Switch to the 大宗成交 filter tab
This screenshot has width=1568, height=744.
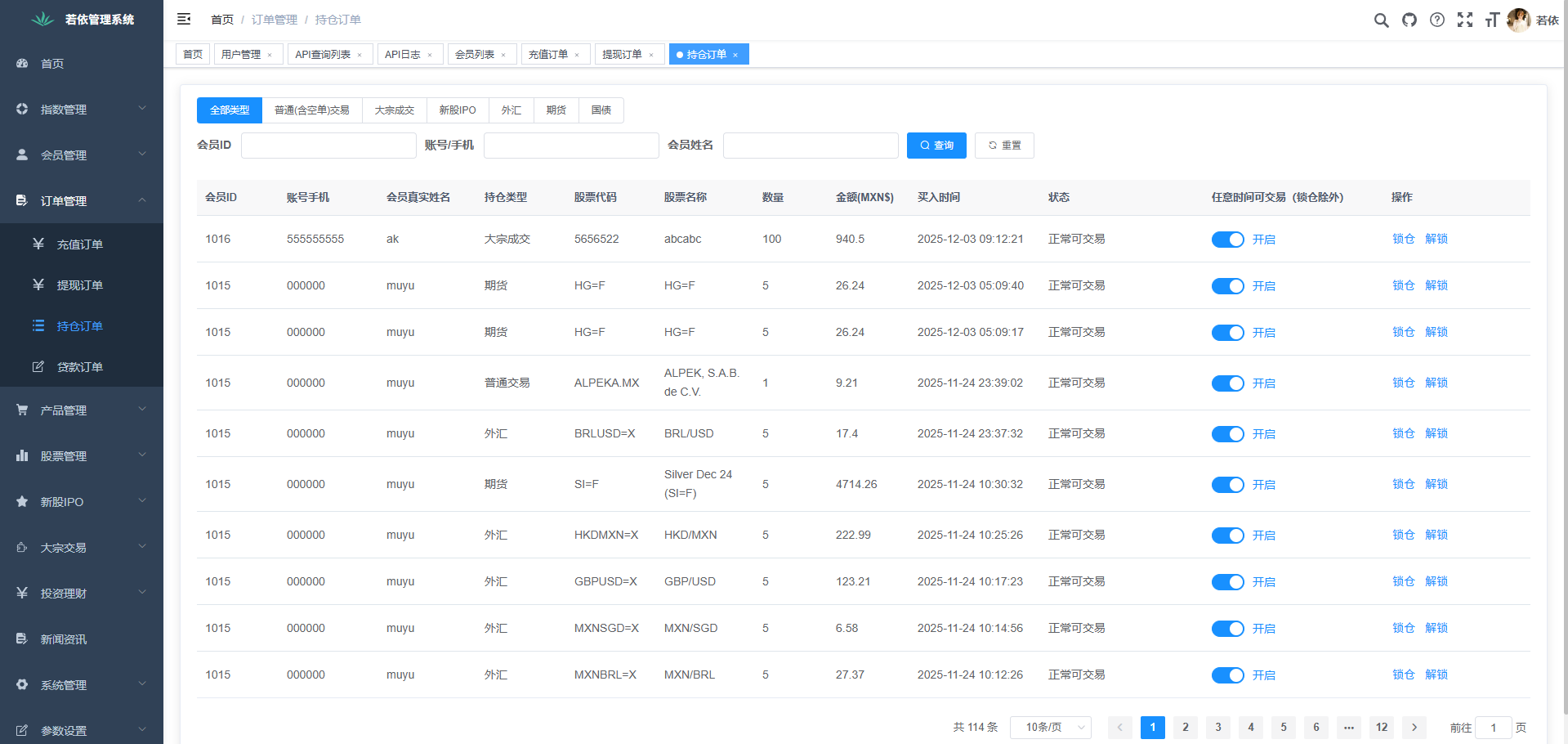394,110
